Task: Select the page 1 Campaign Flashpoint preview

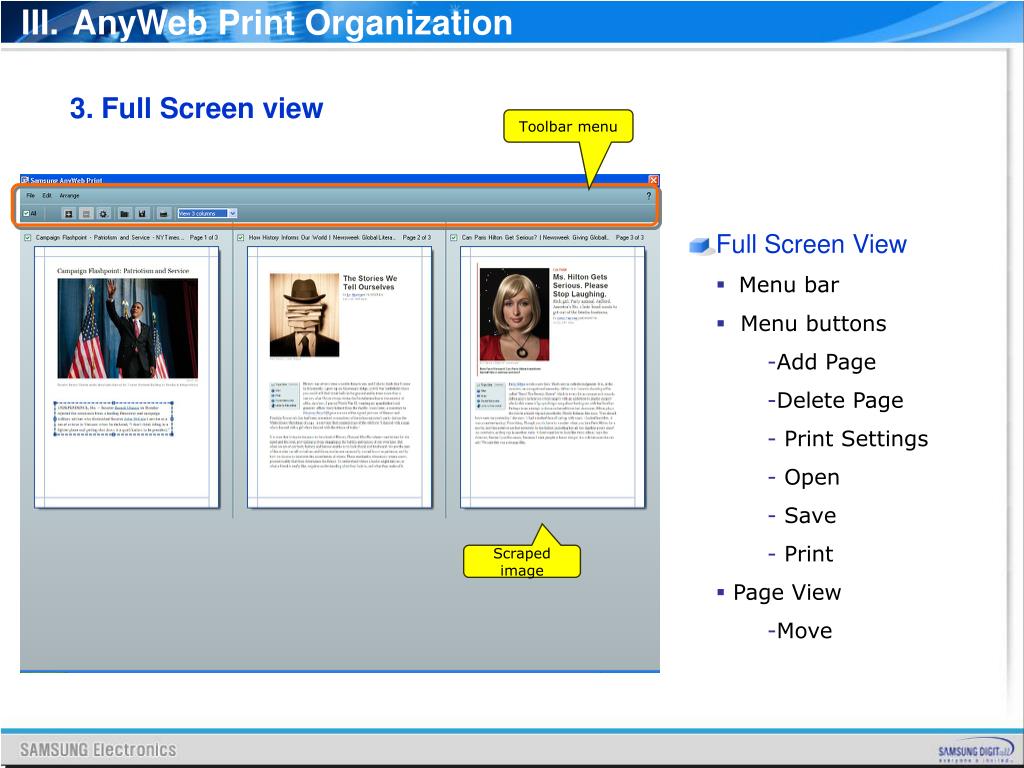Action: [x=126, y=377]
